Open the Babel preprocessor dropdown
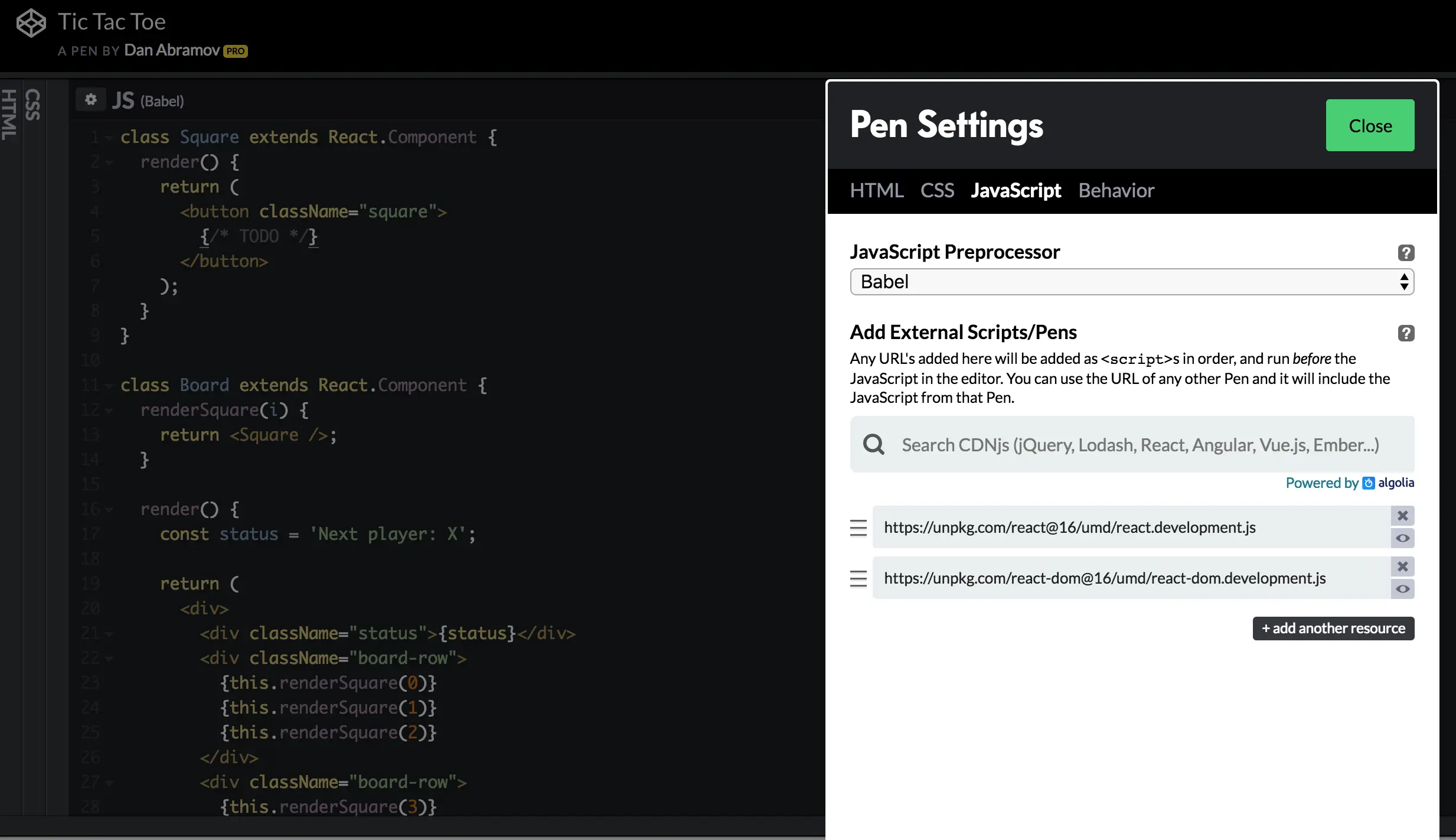The image size is (1456, 840). pos(1131,282)
